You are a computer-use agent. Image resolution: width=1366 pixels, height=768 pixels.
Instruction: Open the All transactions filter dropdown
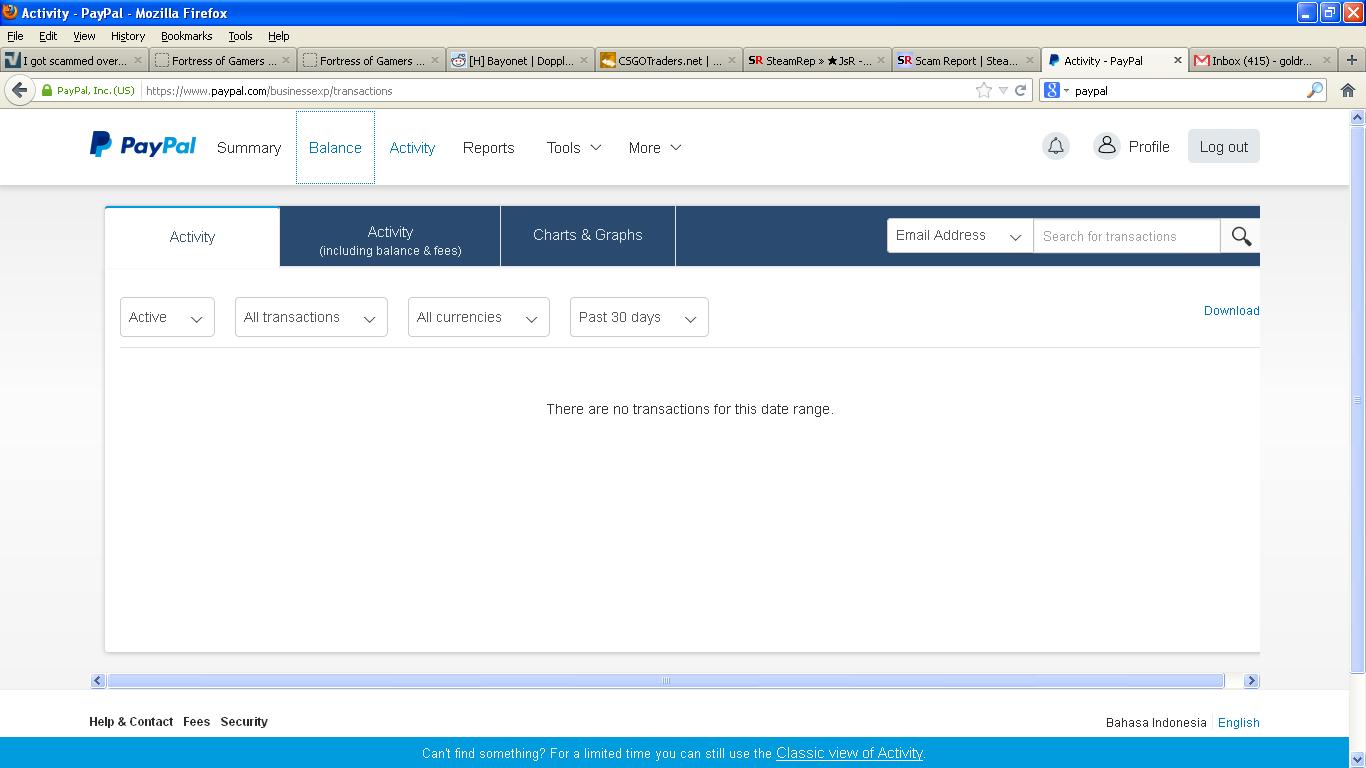coord(311,317)
